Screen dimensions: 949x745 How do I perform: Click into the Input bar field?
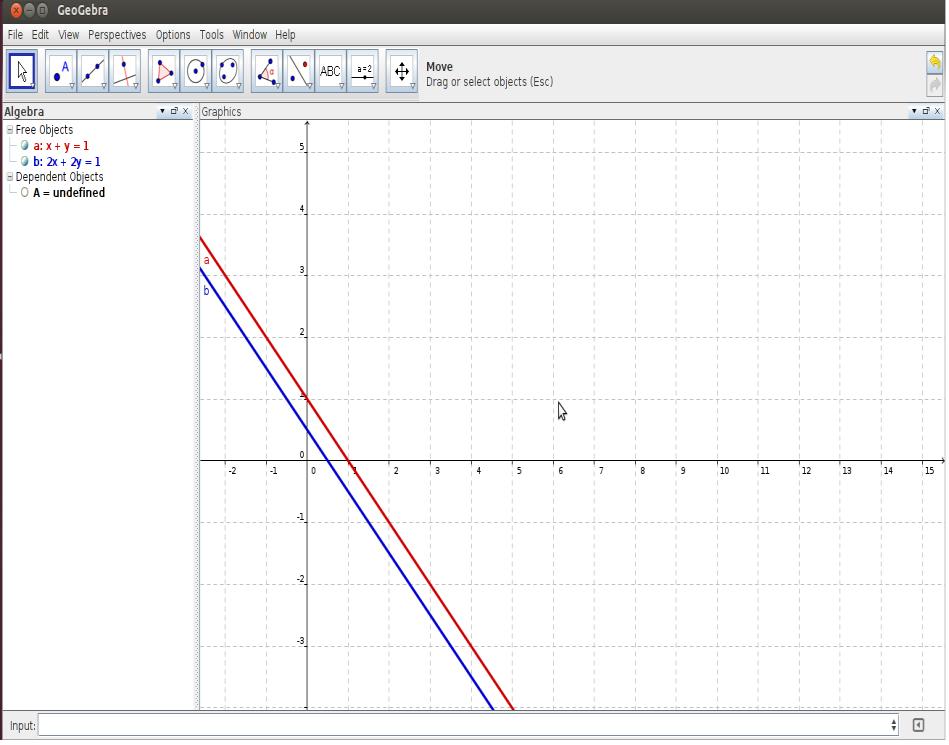point(464,725)
